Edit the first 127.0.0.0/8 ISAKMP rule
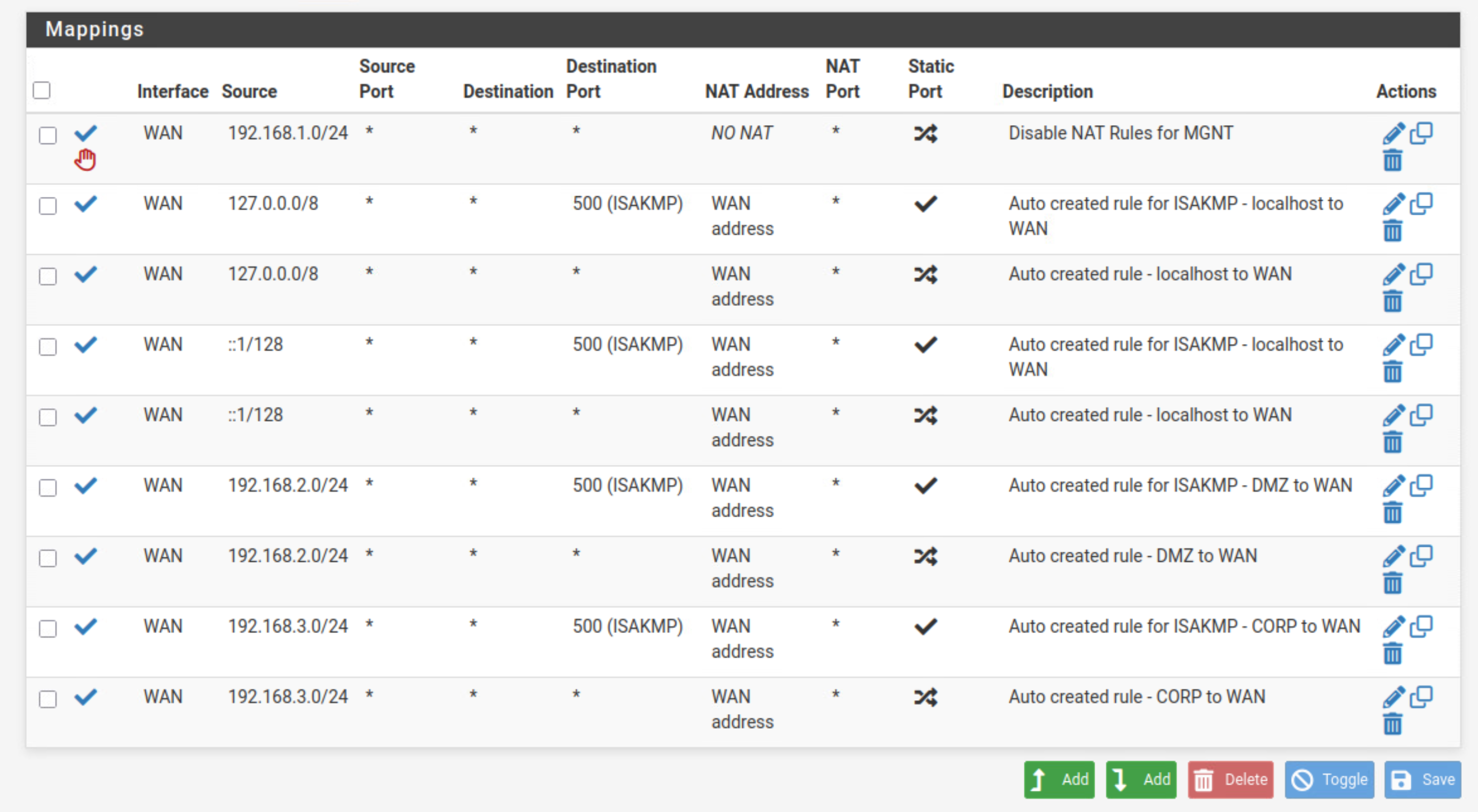This screenshot has width=1478, height=812. 1392,204
